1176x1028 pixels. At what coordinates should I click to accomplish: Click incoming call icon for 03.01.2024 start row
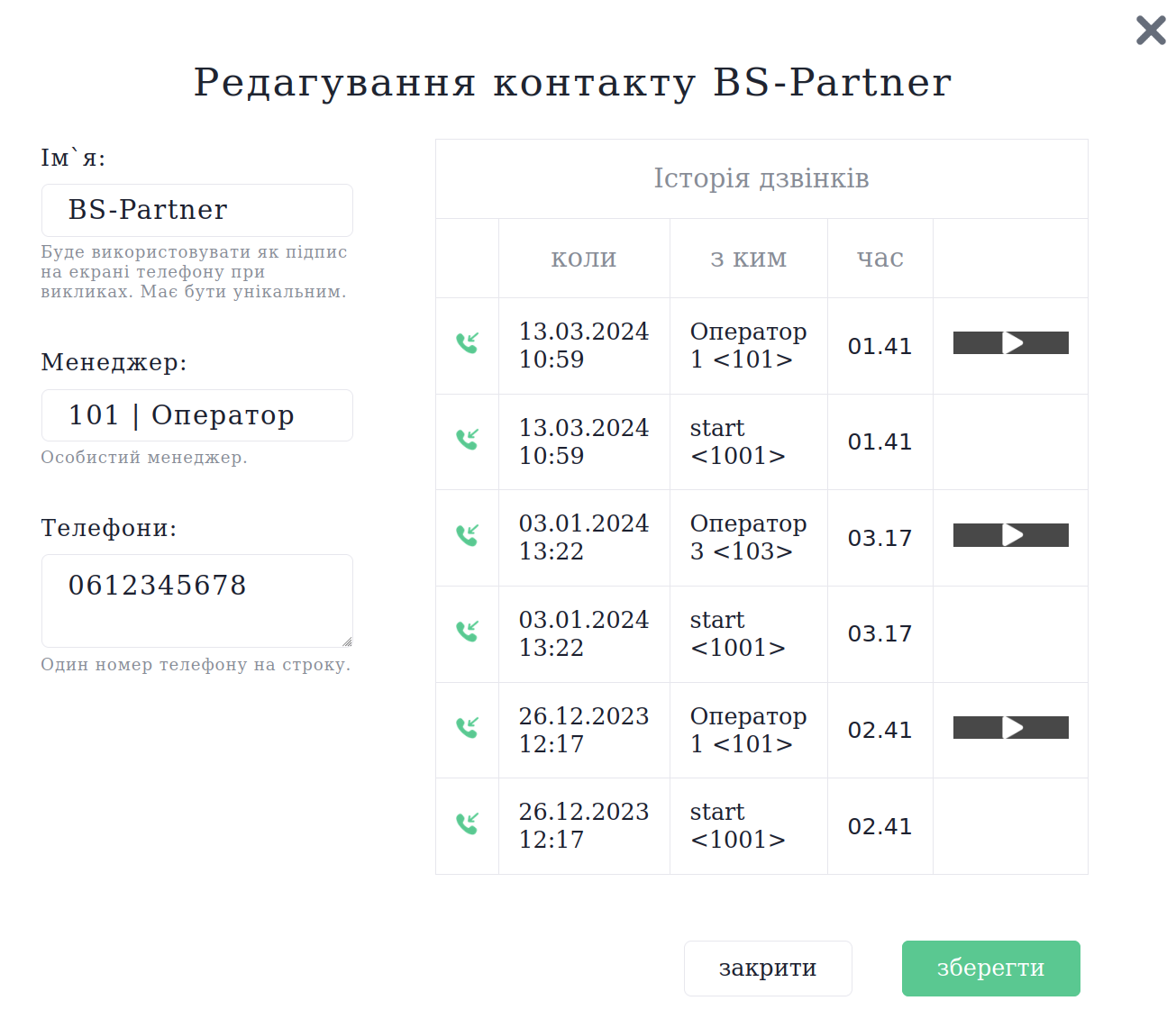[x=467, y=632]
